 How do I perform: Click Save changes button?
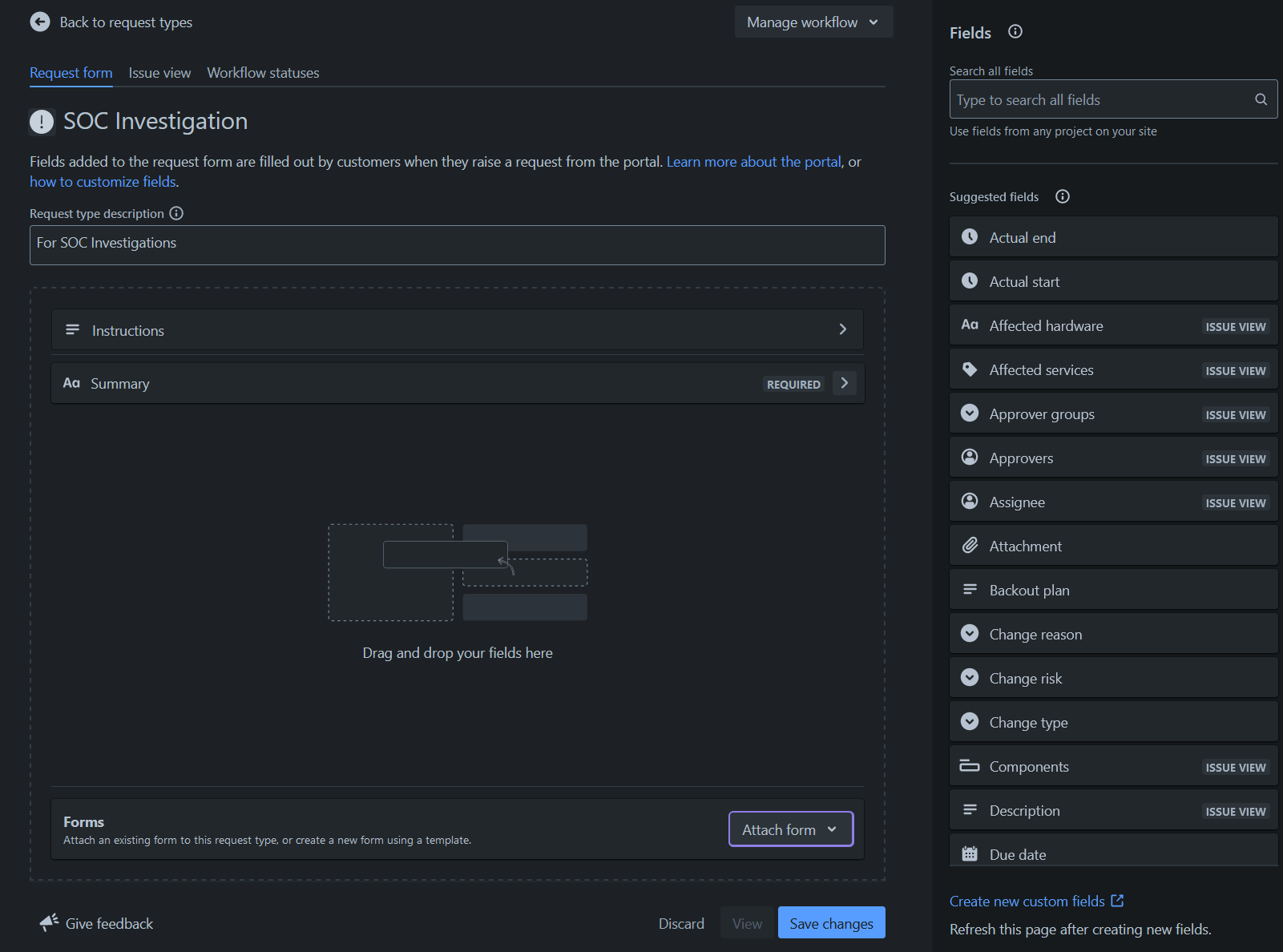pos(831,923)
